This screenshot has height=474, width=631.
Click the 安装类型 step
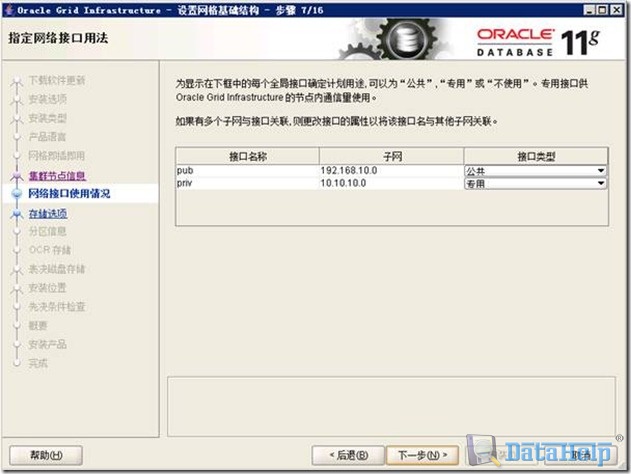(x=47, y=118)
